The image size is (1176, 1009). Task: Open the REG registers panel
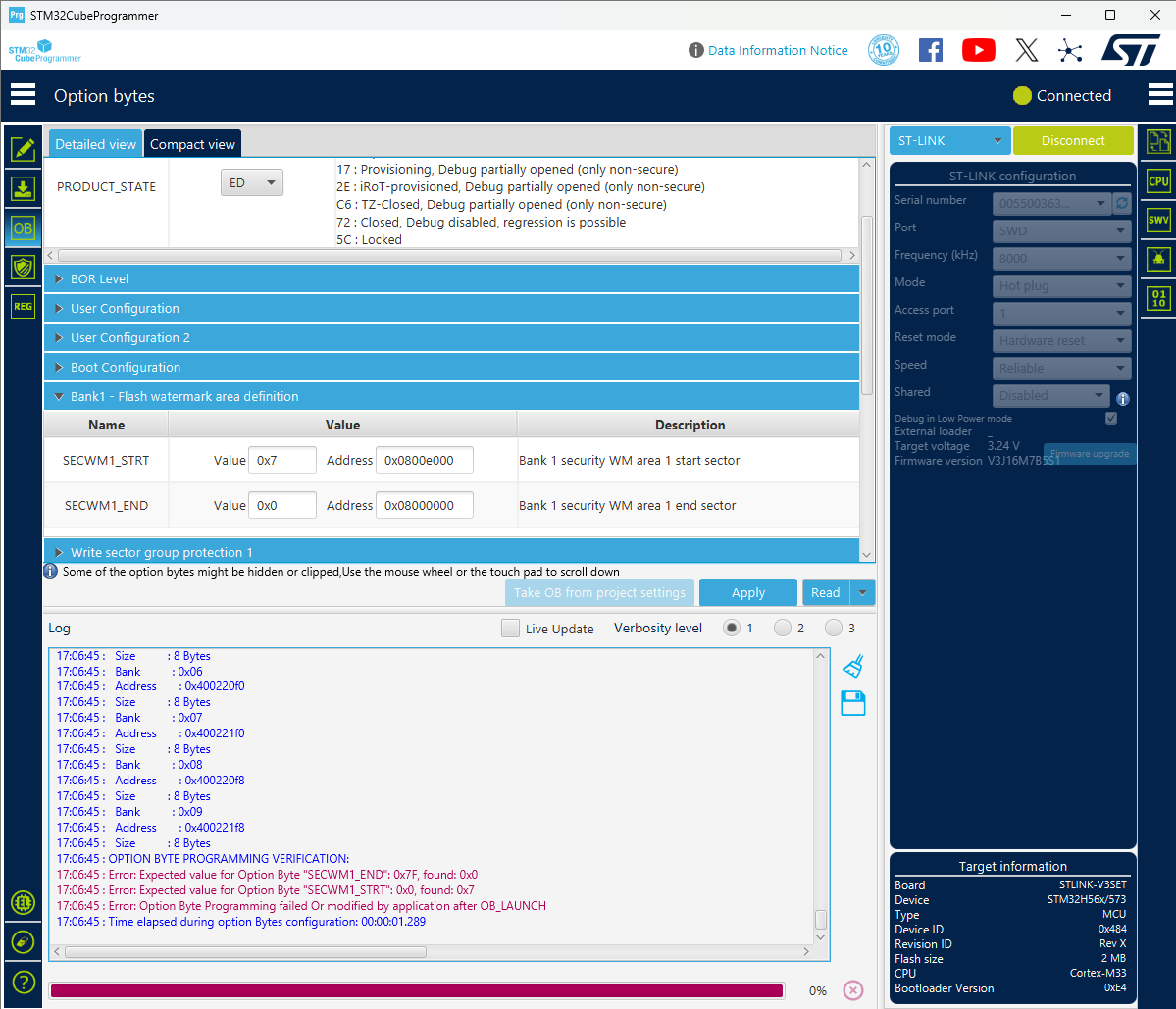[22, 306]
